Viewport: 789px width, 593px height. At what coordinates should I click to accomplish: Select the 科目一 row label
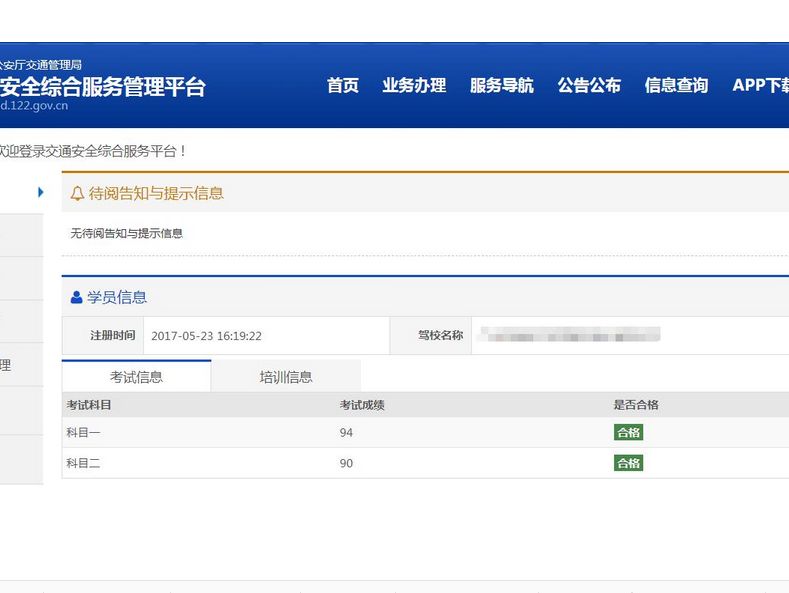tap(83, 432)
